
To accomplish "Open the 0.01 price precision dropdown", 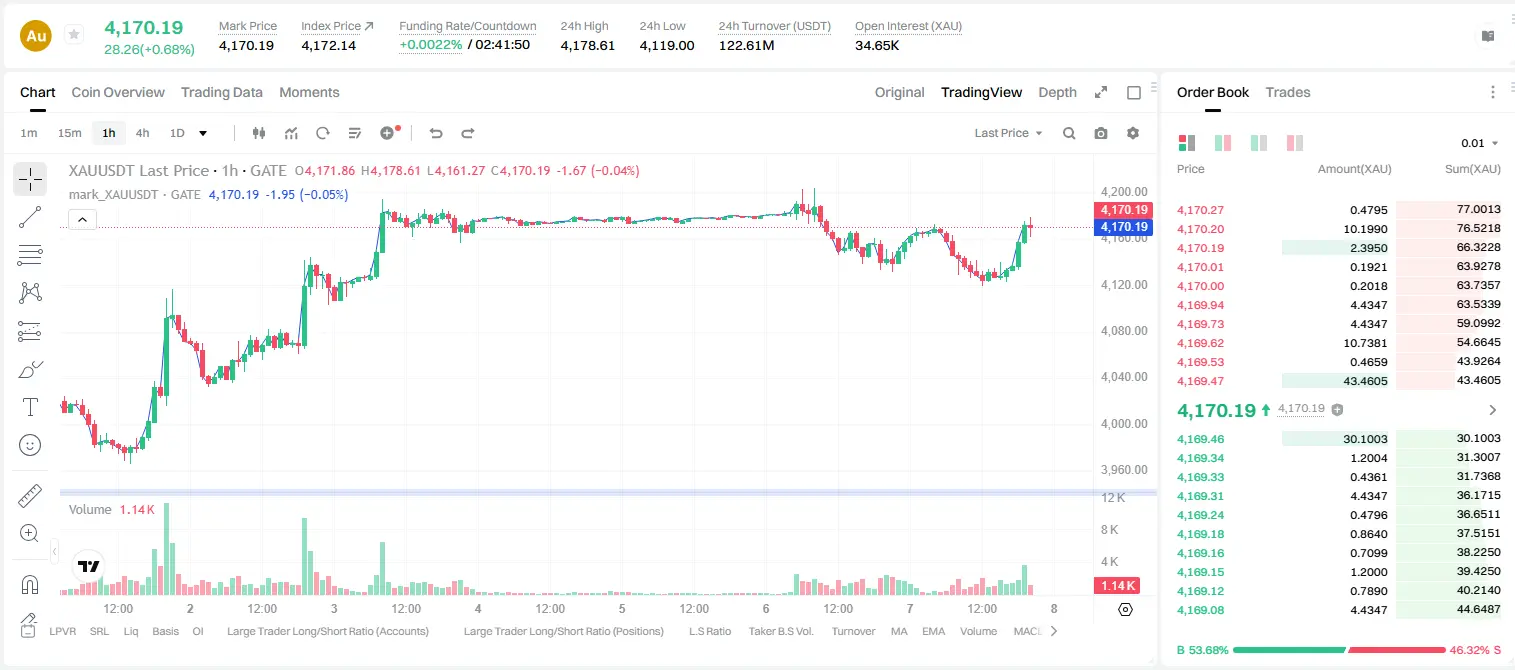I will point(1480,143).
